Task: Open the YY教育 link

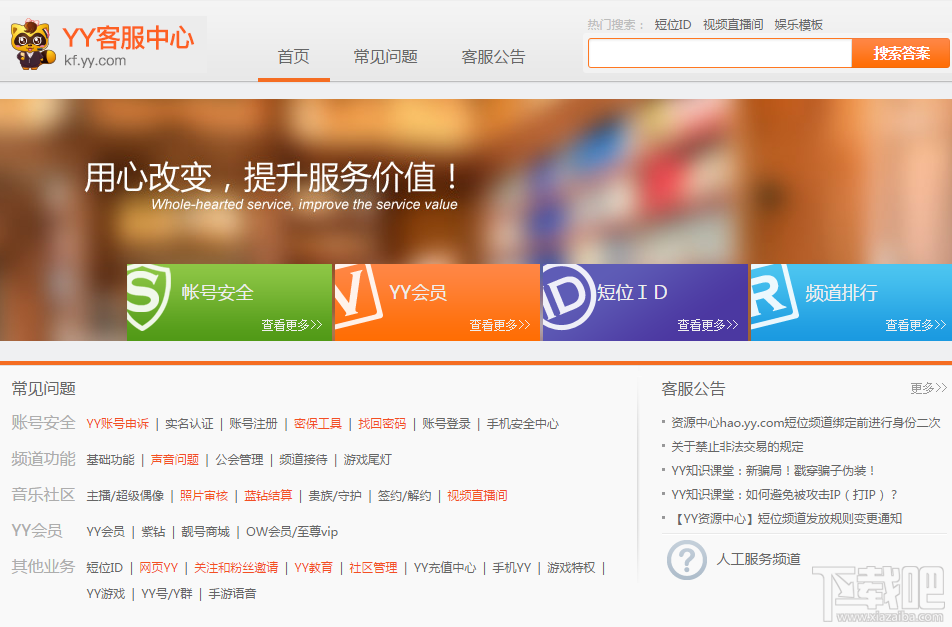Action: tap(313, 568)
